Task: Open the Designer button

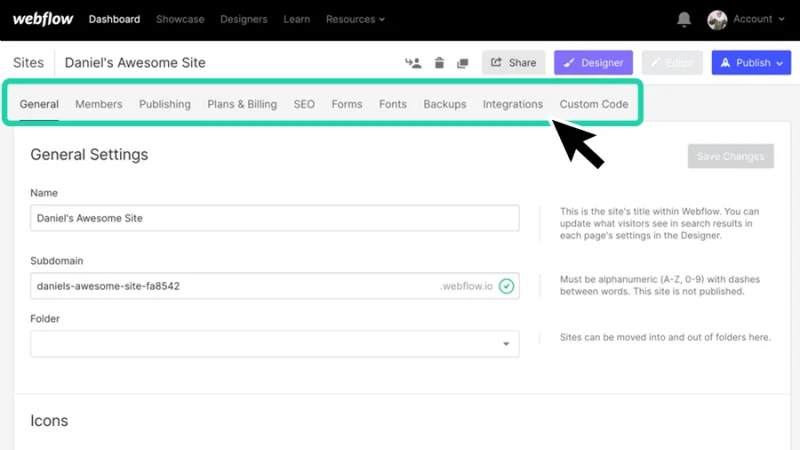Action: [593, 63]
